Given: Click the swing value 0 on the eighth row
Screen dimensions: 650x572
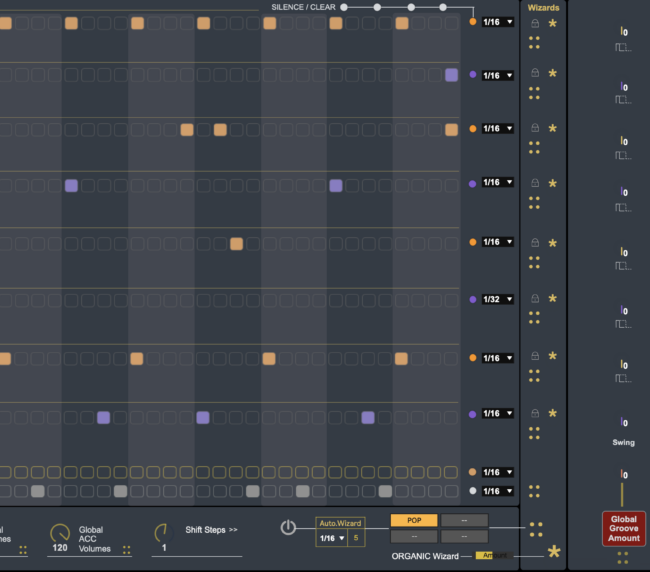Looking at the screenshot, I should [x=624, y=422].
